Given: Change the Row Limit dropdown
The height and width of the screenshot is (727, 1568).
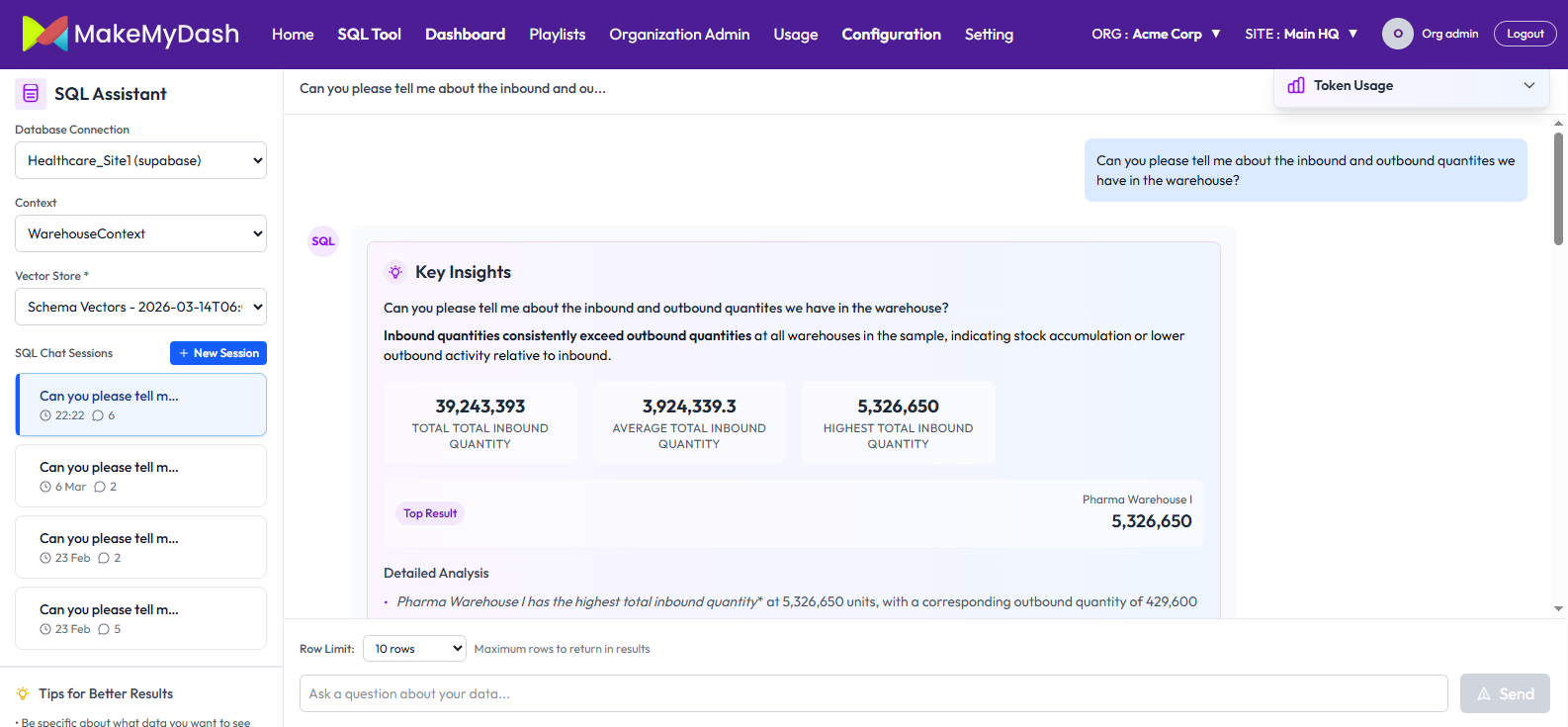Looking at the screenshot, I should point(414,649).
